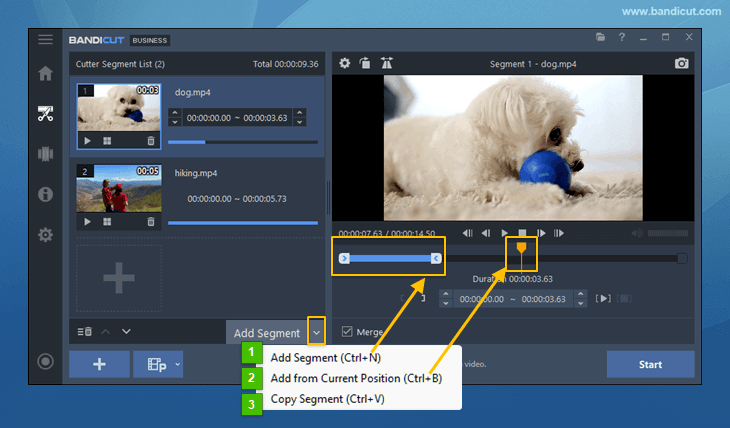
Task: Play the dog.mp4 segment
Action: pyautogui.click(x=87, y=141)
